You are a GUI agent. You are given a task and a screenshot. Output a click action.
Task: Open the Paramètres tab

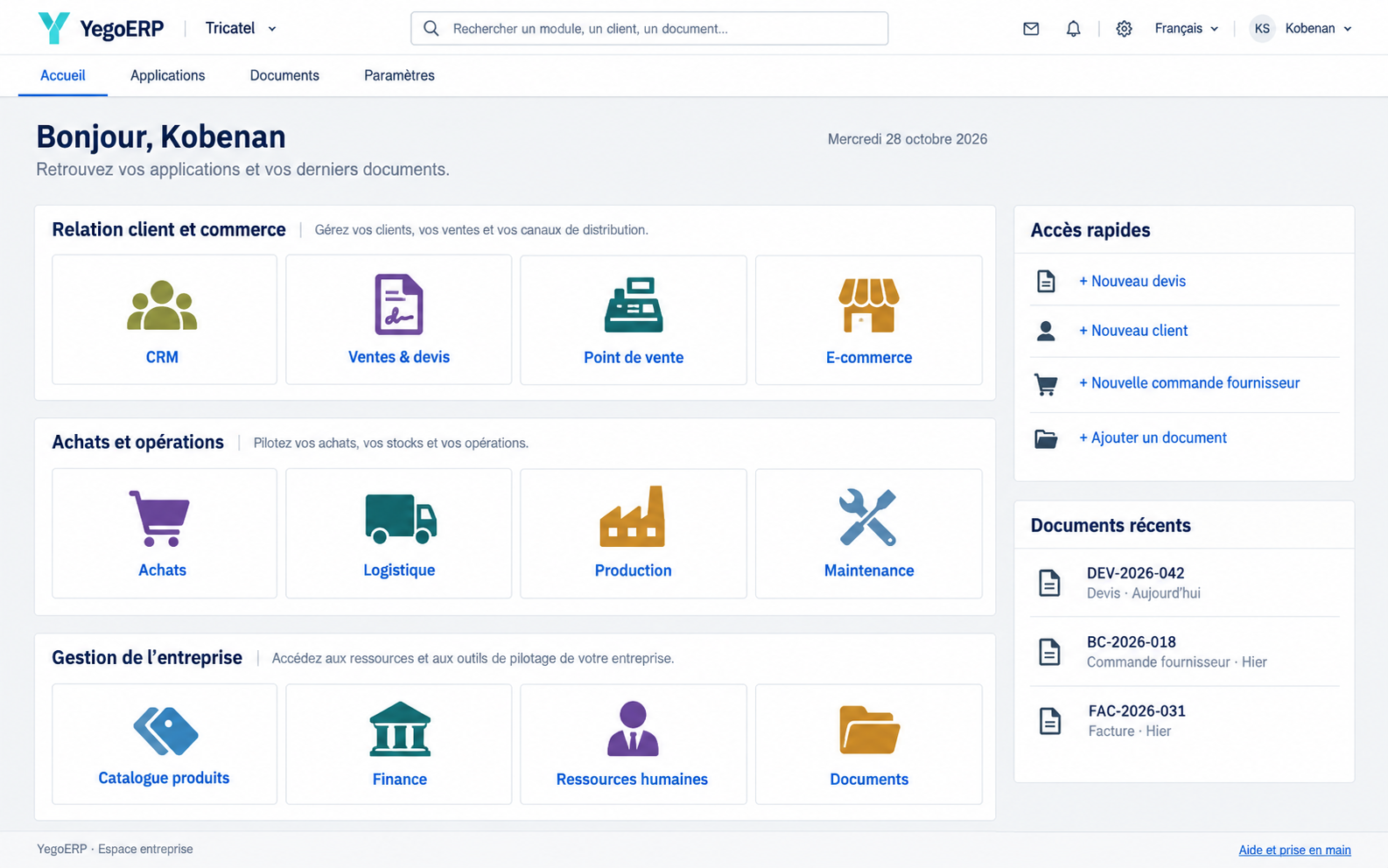coord(399,75)
